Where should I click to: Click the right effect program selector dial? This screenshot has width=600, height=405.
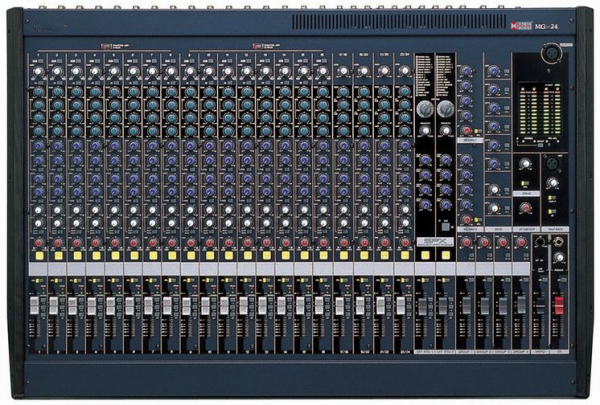pyautogui.click(x=444, y=108)
